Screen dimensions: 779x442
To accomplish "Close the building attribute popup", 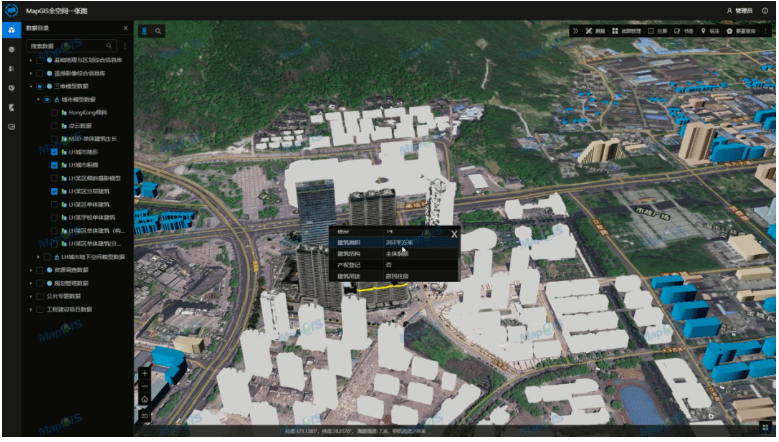I will coord(454,234).
